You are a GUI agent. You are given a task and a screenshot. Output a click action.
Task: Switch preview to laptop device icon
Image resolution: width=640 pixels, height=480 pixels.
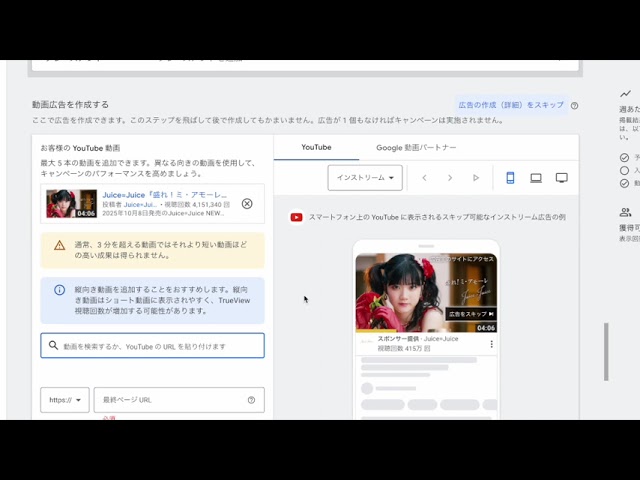(536, 178)
